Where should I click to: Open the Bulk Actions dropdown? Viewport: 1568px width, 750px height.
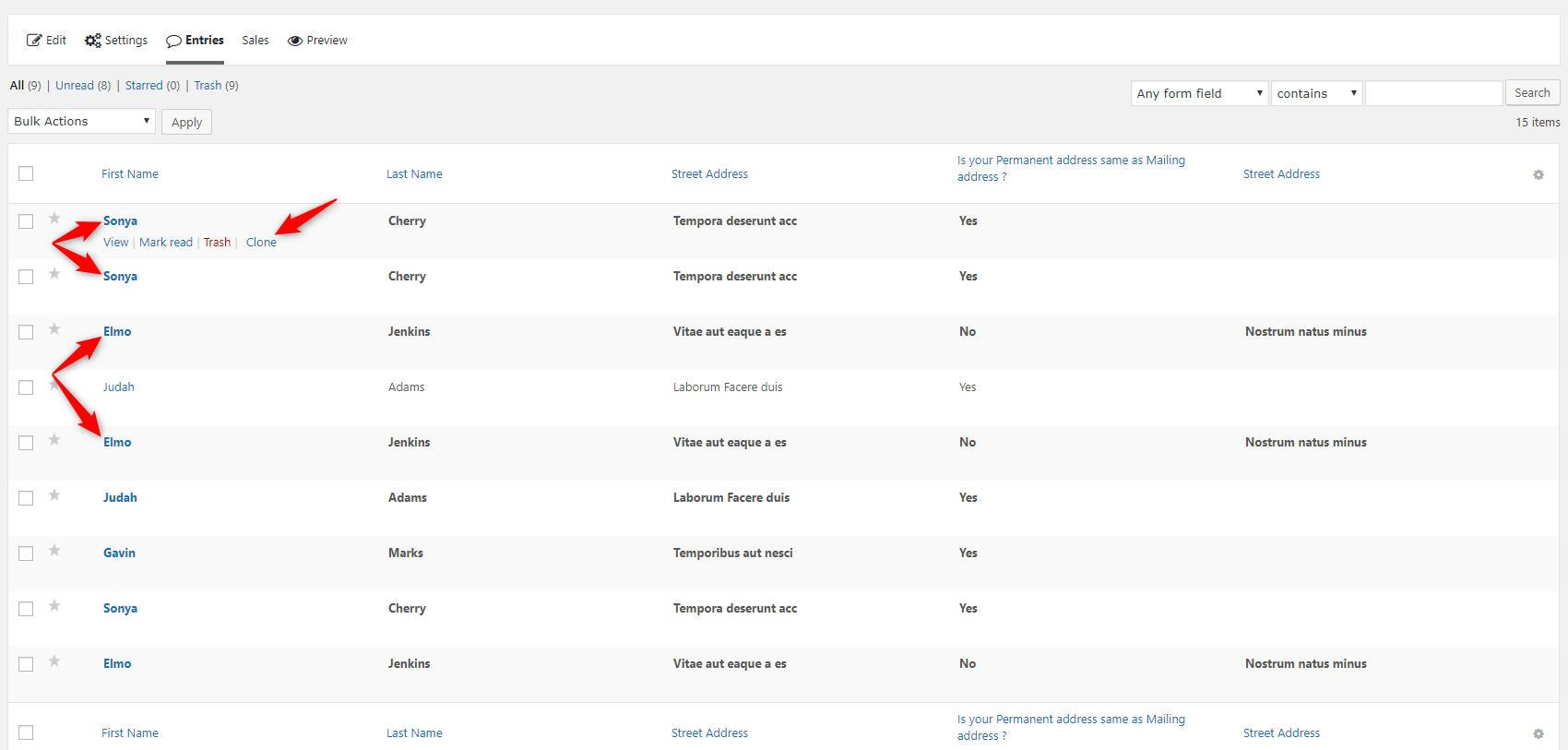[x=81, y=121]
